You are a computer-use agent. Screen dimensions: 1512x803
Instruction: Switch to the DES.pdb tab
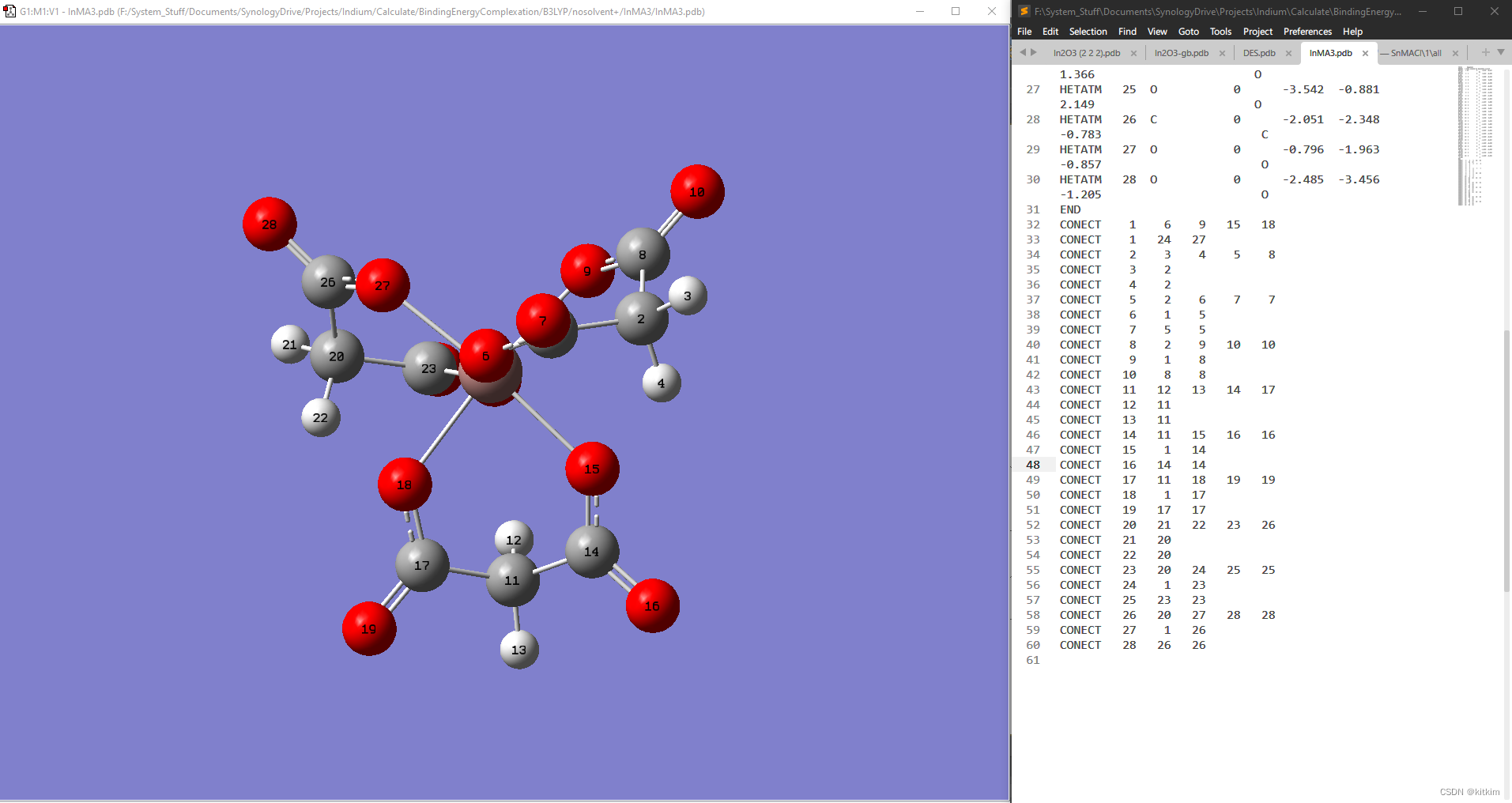(x=1259, y=53)
